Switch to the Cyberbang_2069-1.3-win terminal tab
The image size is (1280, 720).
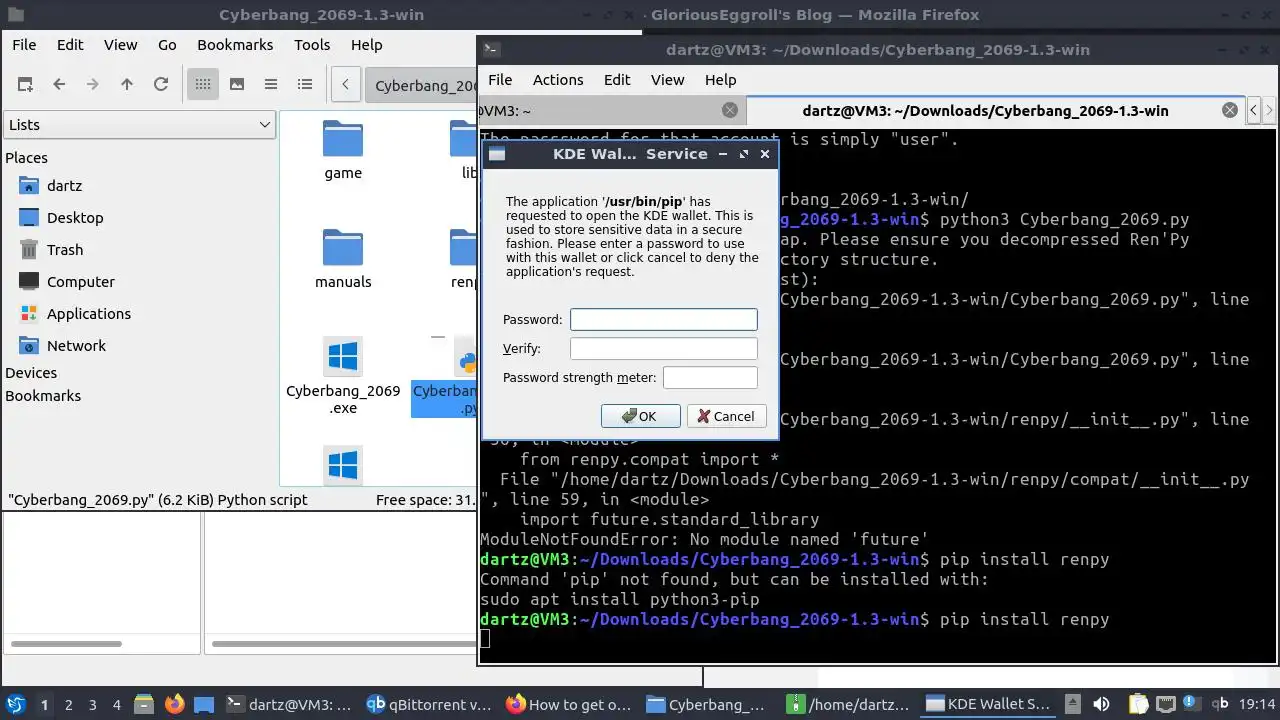pos(985,111)
